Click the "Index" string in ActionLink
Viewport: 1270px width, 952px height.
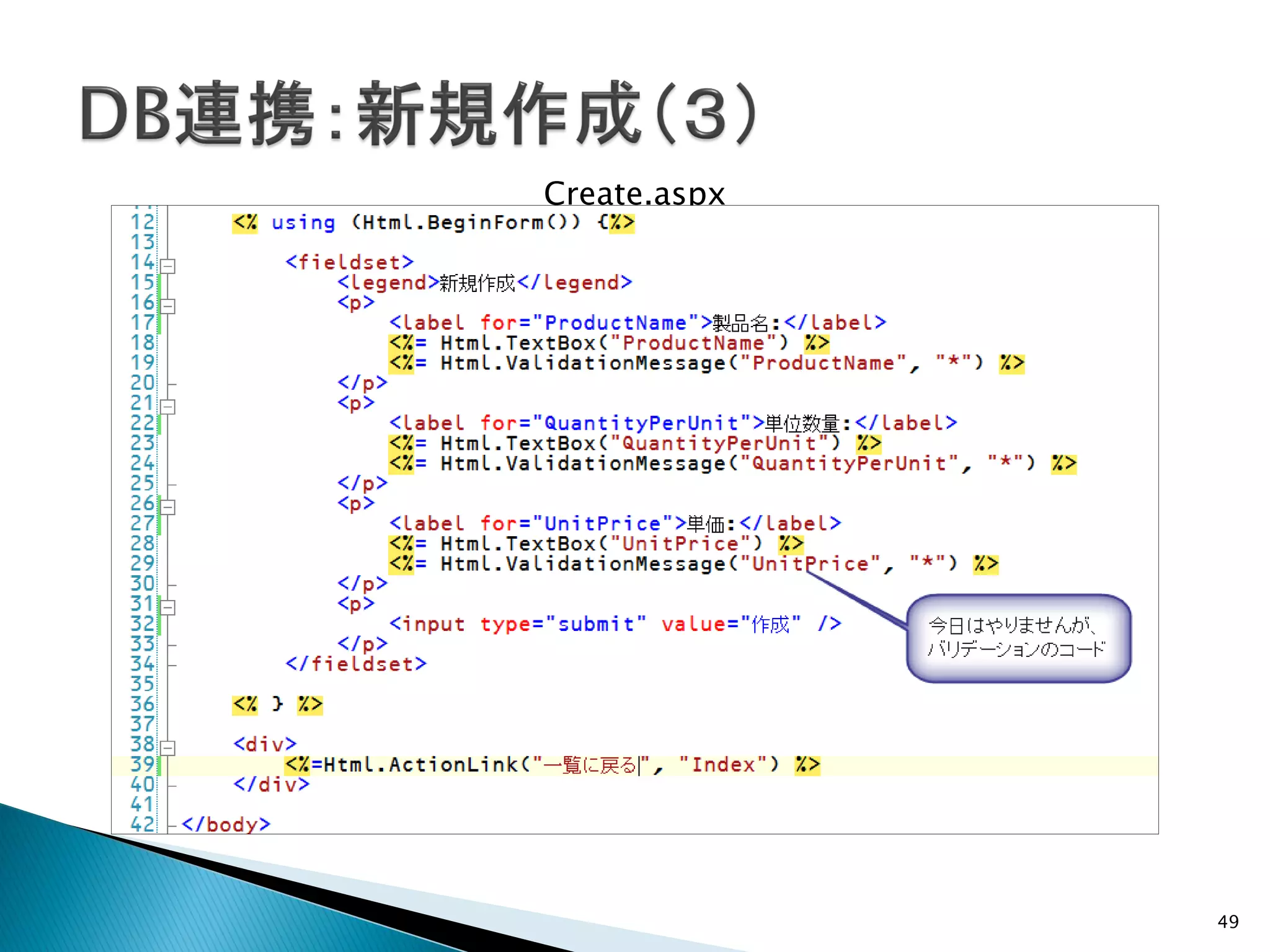tap(723, 765)
